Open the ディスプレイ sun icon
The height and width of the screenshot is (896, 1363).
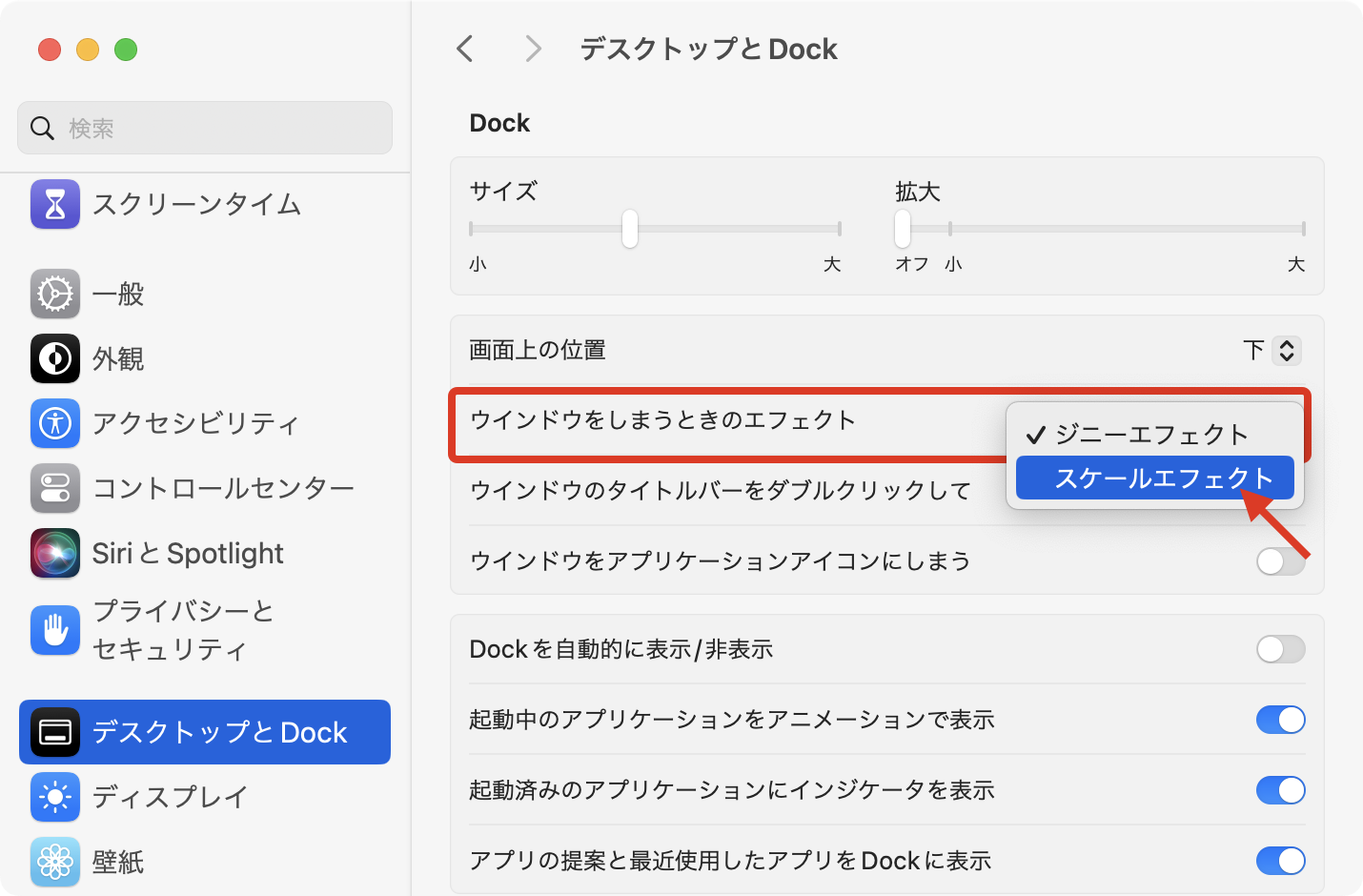(x=55, y=797)
